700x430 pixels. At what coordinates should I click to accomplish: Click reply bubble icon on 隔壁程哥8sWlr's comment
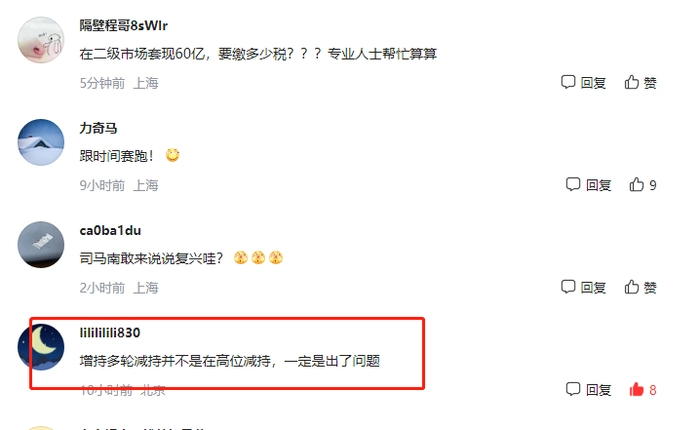[x=568, y=82]
